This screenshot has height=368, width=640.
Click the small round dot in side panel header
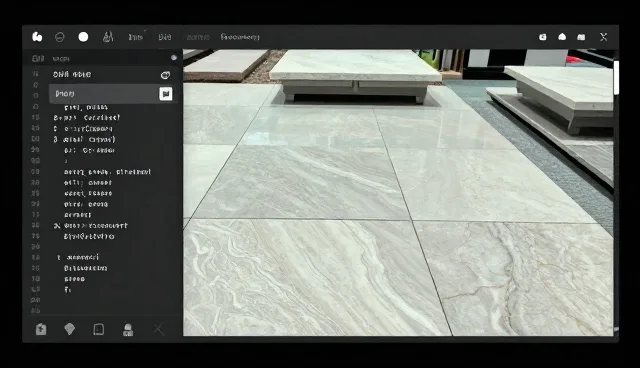pyautogui.click(x=174, y=58)
